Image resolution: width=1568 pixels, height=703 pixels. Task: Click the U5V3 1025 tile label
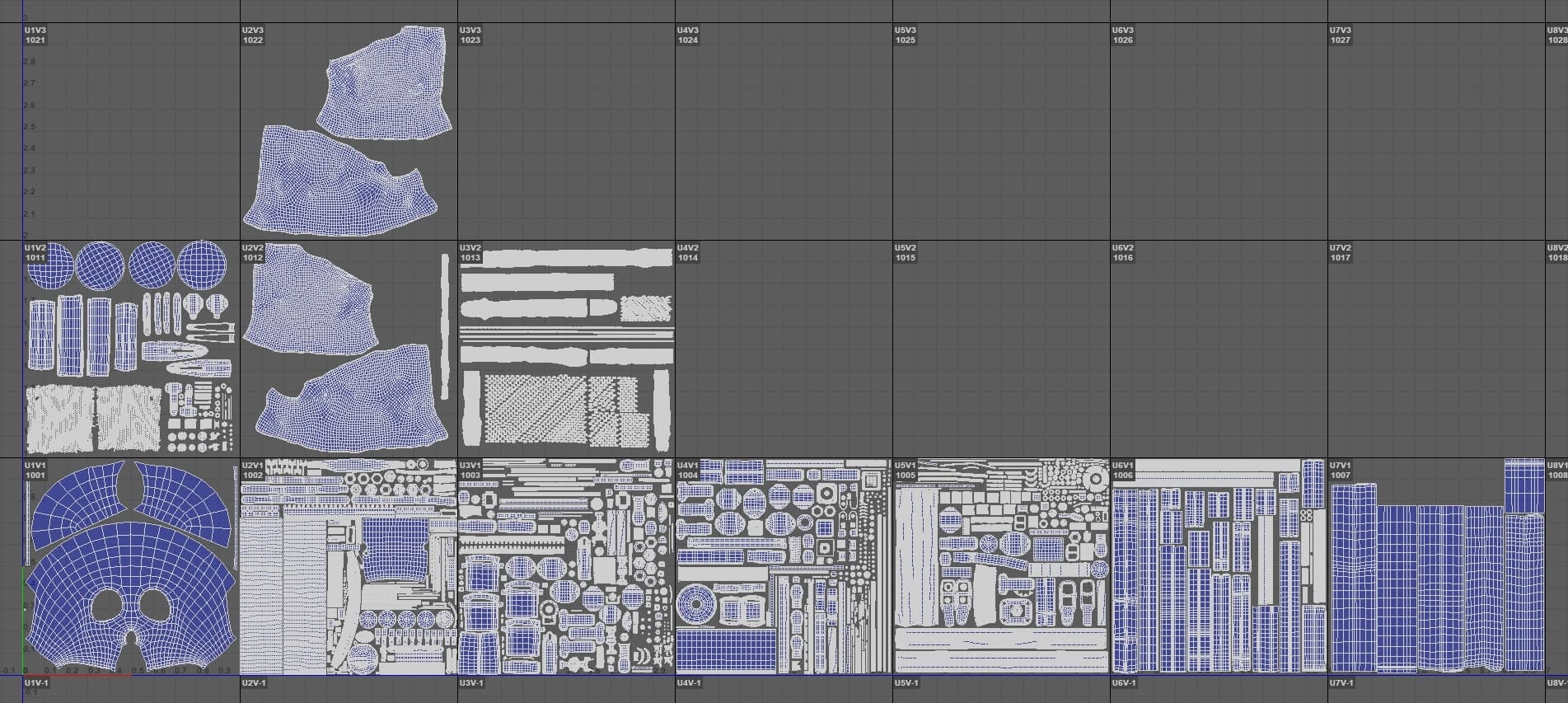tap(906, 35)
